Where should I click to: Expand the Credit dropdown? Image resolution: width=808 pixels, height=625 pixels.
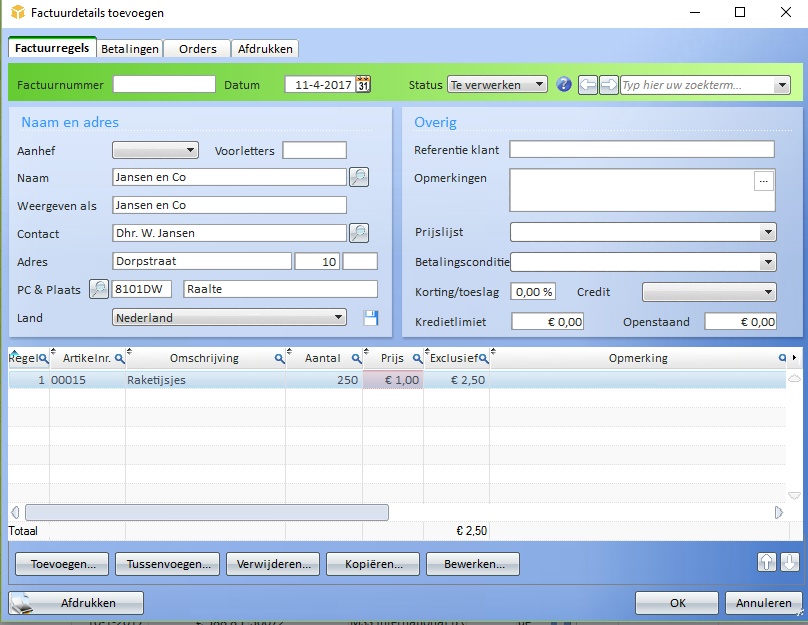point(768,292)
